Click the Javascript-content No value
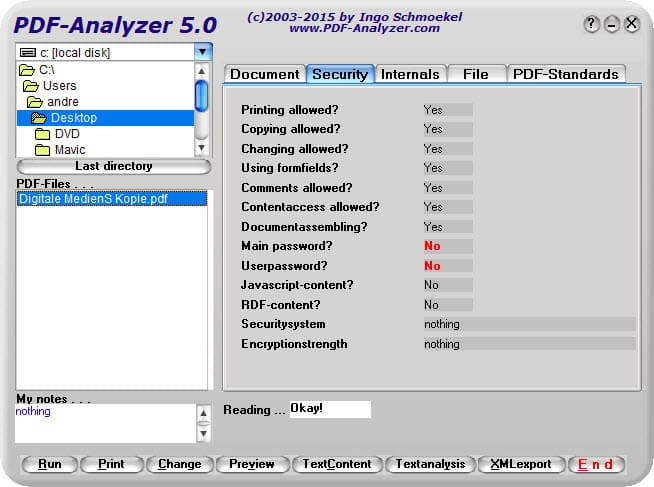The width and height of the screenshot is (654, 487). (448, 285)
